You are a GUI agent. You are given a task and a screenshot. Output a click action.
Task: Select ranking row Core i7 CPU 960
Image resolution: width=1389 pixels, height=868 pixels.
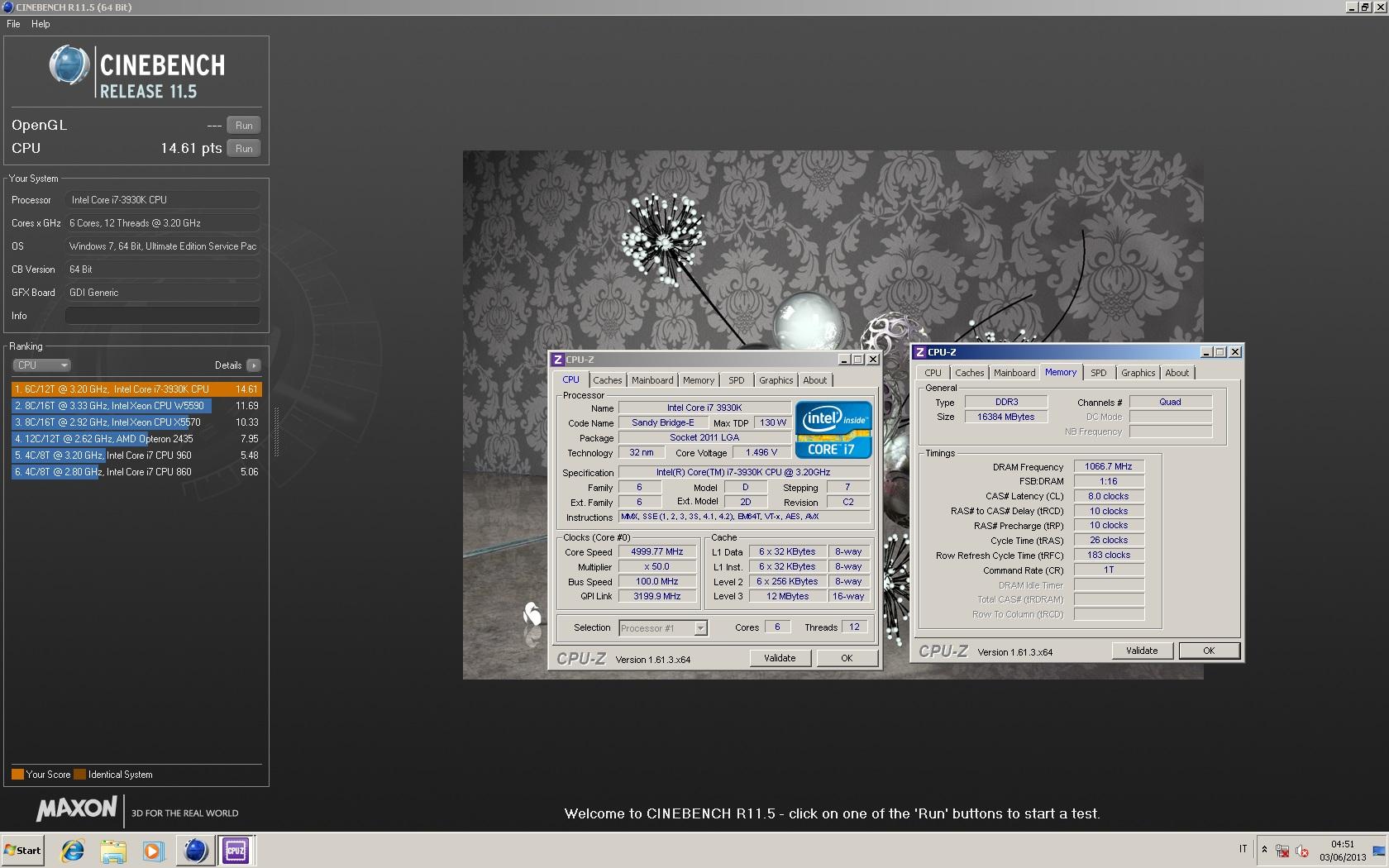136,455
